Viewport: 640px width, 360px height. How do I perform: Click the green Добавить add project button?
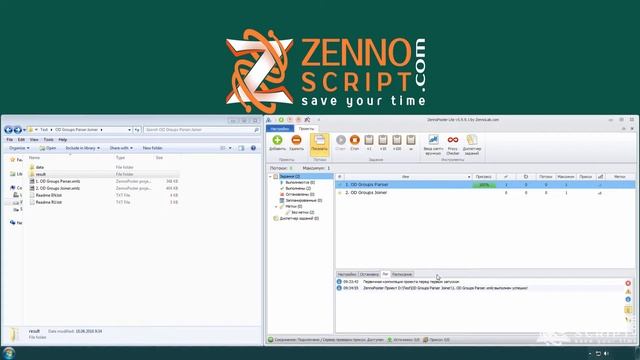(x=277, y=143)
